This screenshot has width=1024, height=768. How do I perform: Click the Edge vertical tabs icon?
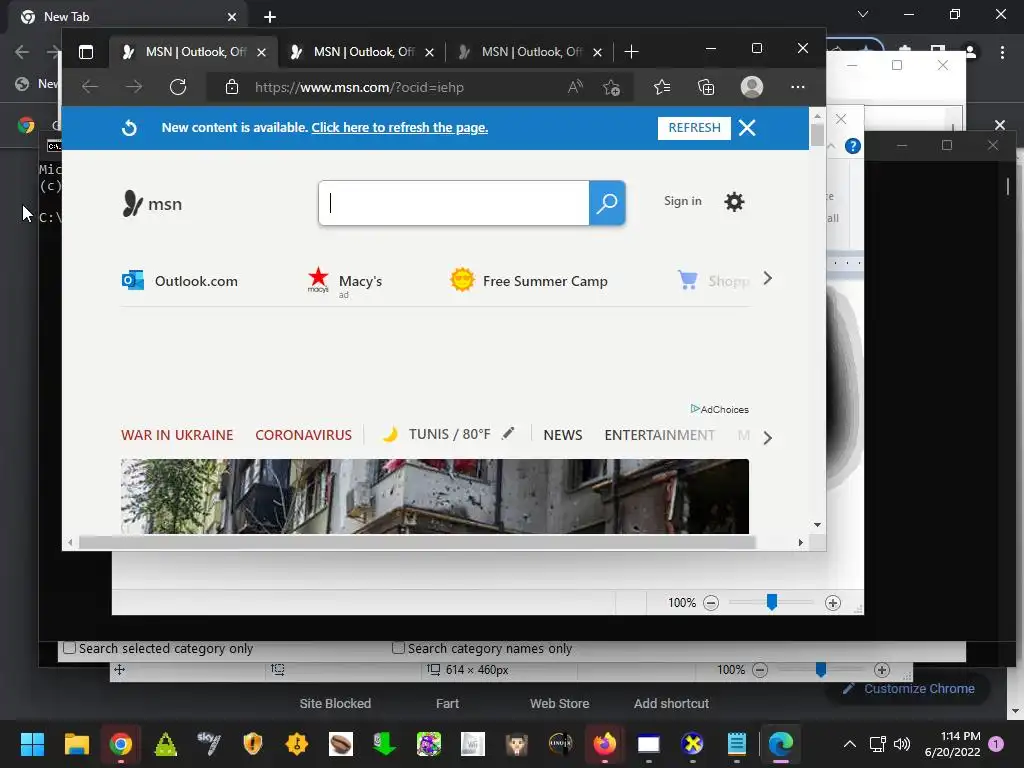point(86,52)
